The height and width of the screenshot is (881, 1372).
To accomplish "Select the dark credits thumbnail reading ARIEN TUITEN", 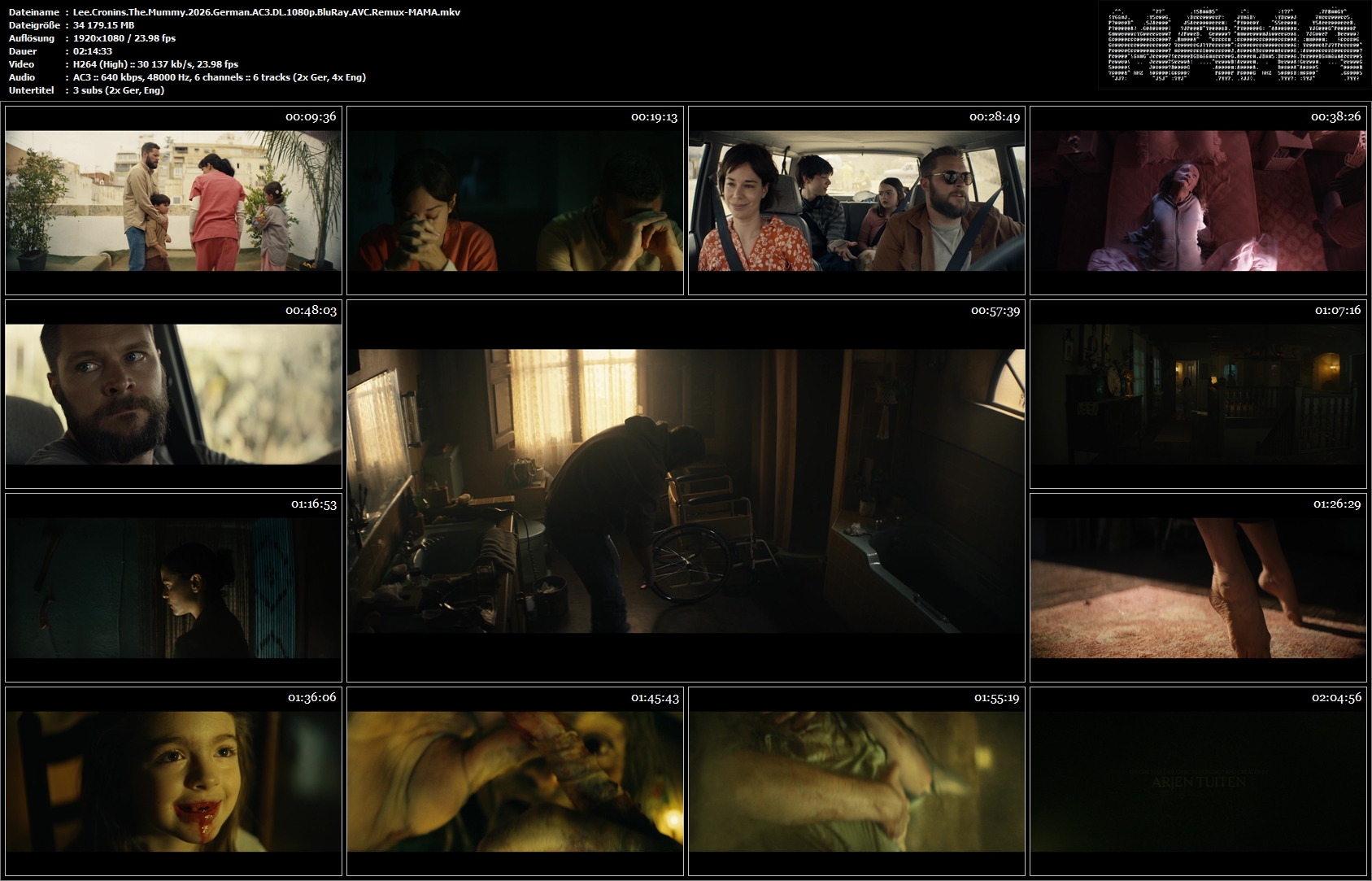I will [1198, 781].
